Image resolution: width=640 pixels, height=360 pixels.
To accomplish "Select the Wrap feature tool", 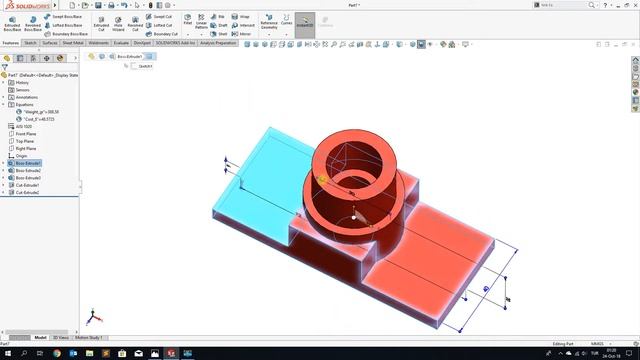I will (x=240, y=17).
